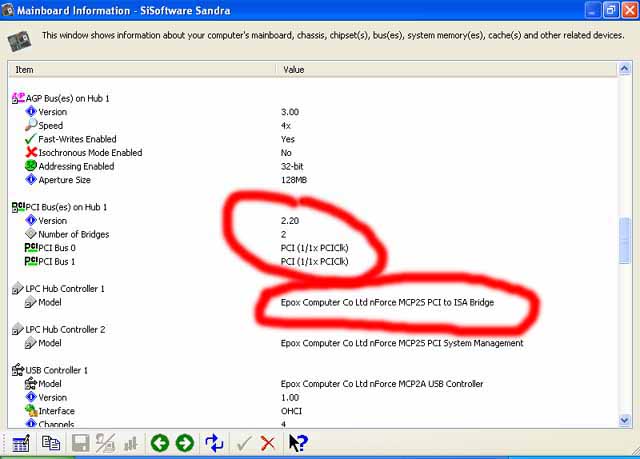Viewport: 640px width, 459px height.
Task: Click the vertical scrollbar thumb
Action: pyautogui.click(x=625, y=241)
